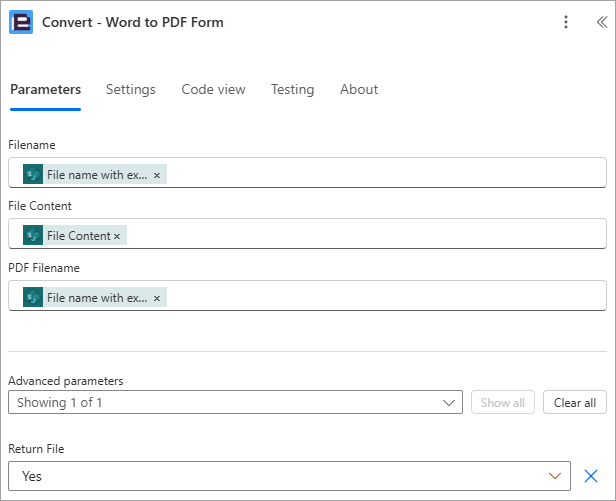Open the About tab
Image resolution: width=616 pixels, height=501 pixels.
coord(359,89)
